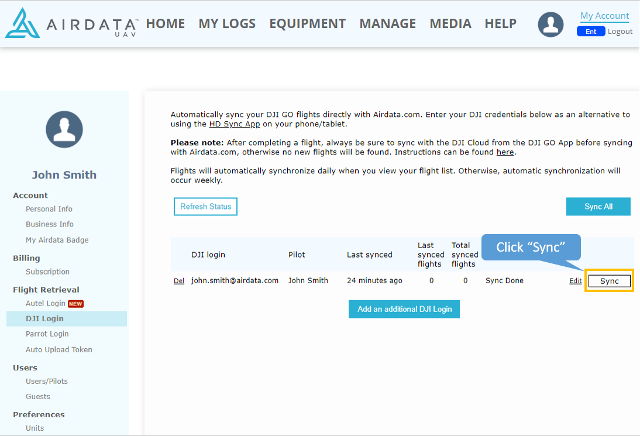This screenshot has width=640, height=436.
Task: Open Users/Pilots under Users
Action: [47, 381]
